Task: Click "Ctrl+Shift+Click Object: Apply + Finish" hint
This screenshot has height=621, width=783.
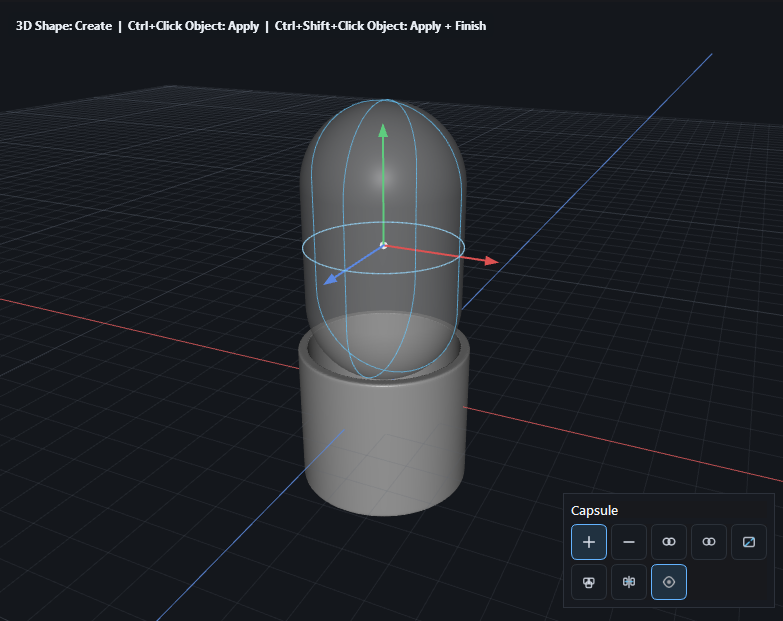Action: coord(380,26)
